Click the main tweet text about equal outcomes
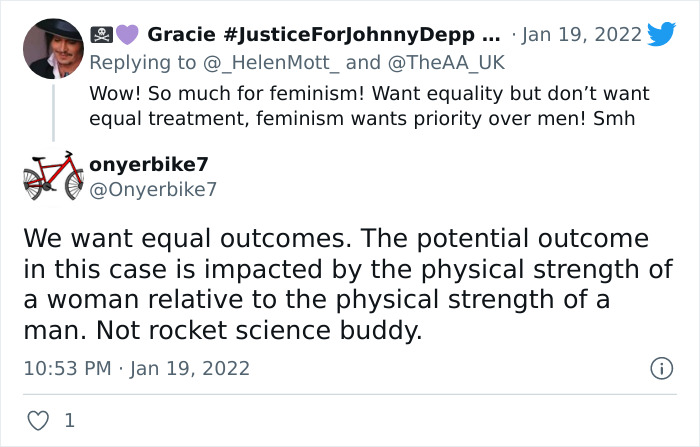This screenshot has height=447, width=700. [335, 285]
